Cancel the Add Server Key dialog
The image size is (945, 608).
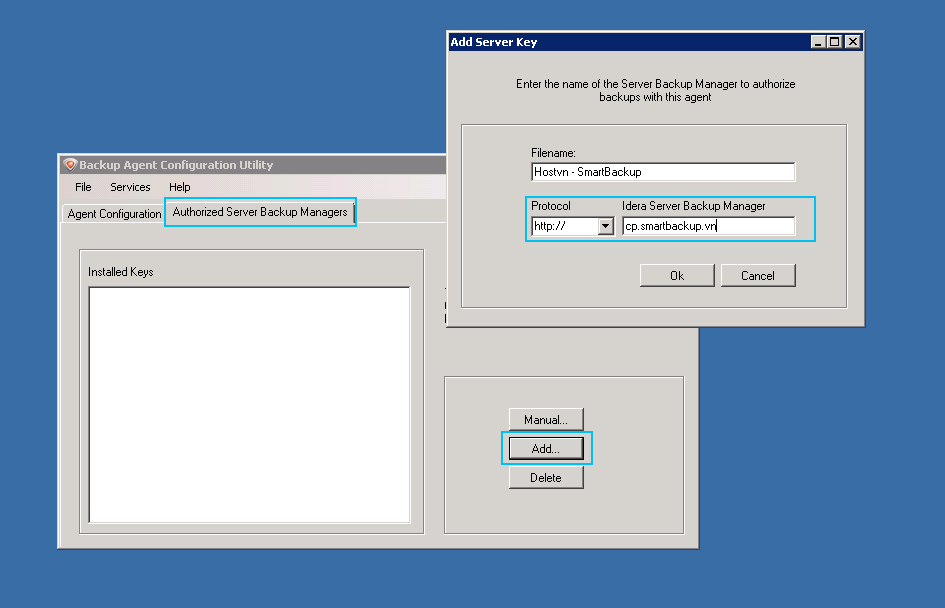tap(758, 275)
